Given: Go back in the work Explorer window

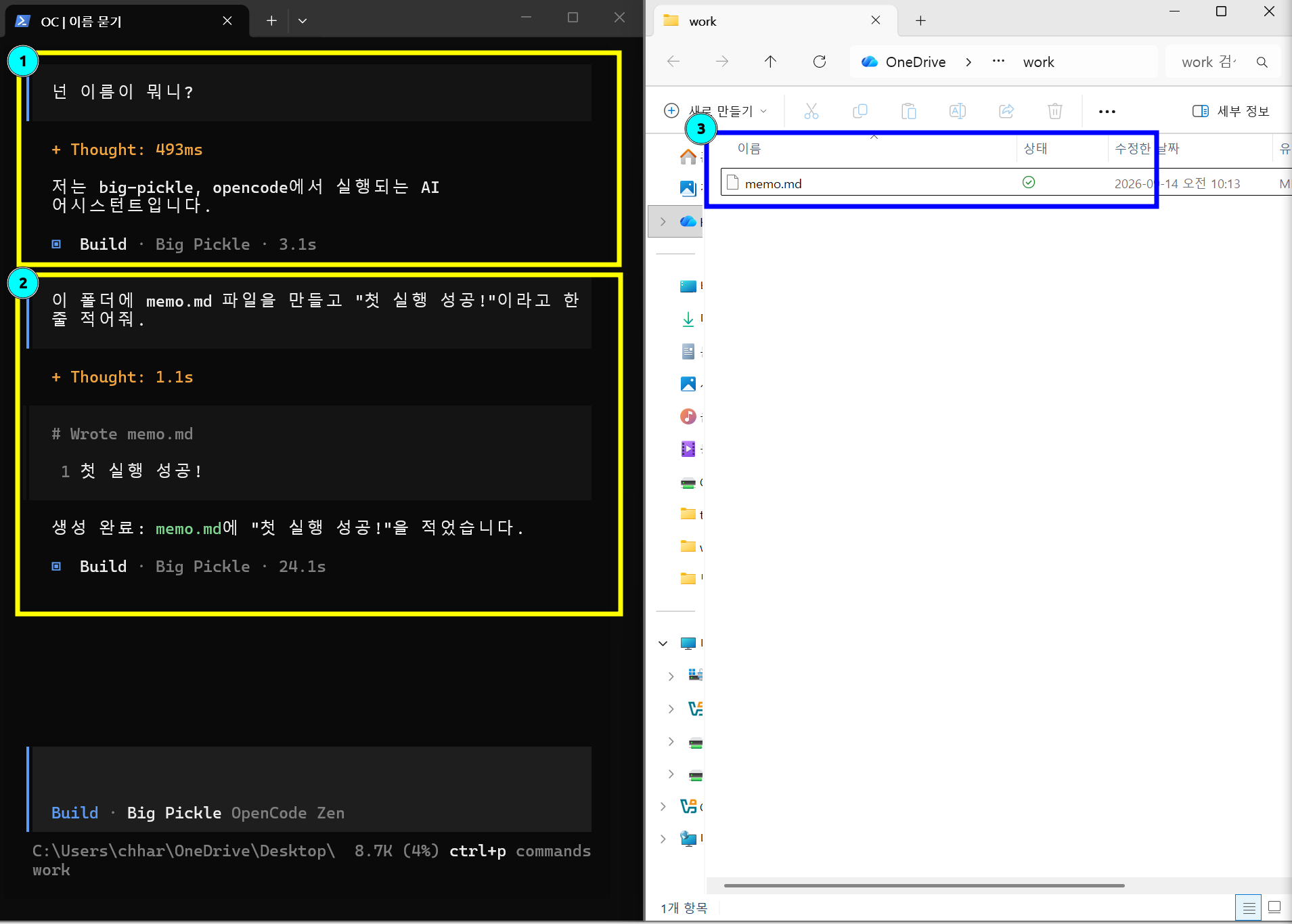Looking at the screenshot, I should (673, 62).
